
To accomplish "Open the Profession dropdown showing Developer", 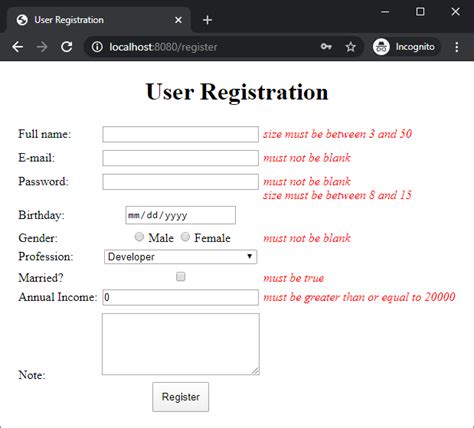I will pos(180,257).
